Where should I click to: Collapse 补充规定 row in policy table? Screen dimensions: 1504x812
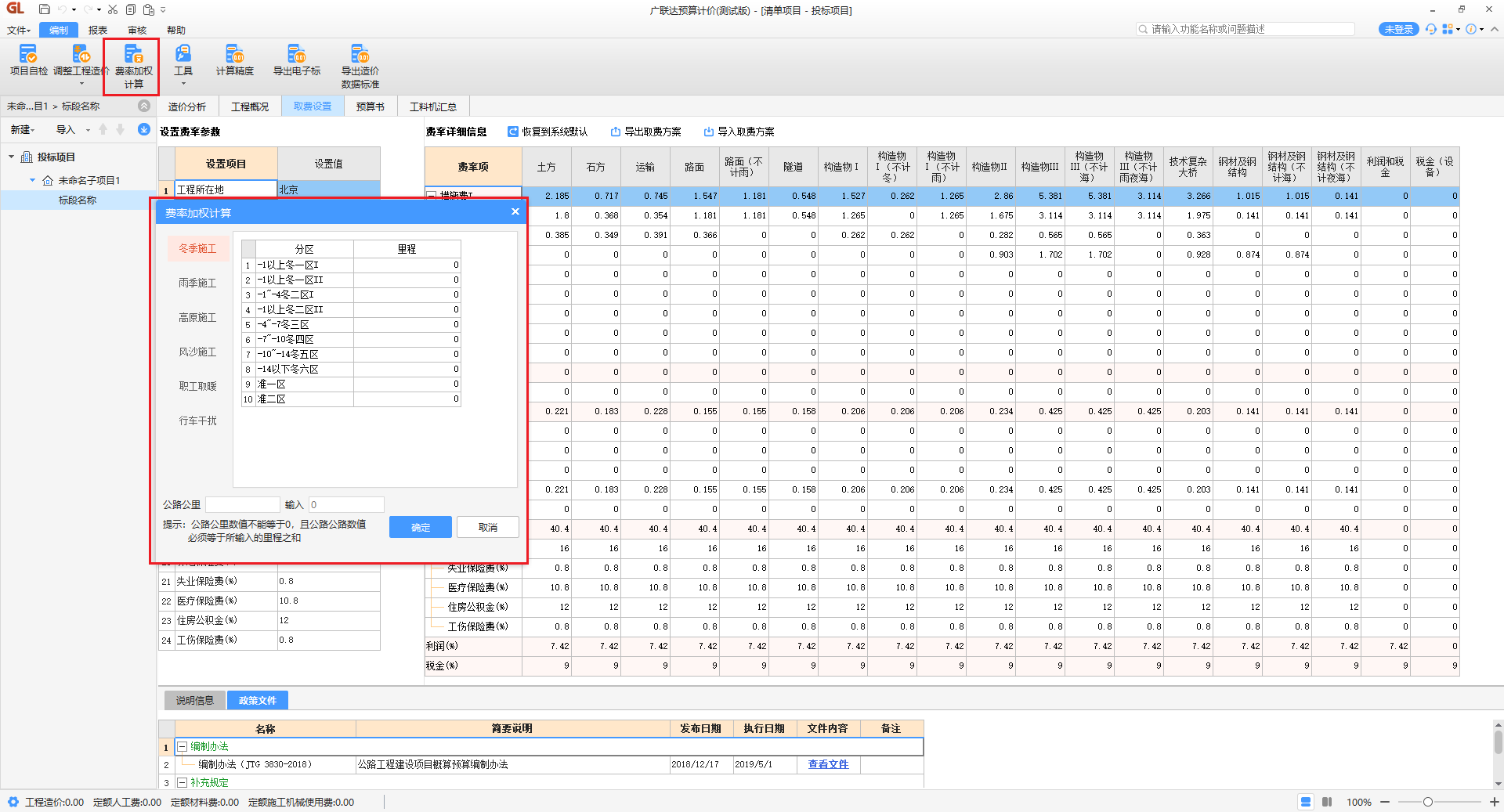point(182,782)
